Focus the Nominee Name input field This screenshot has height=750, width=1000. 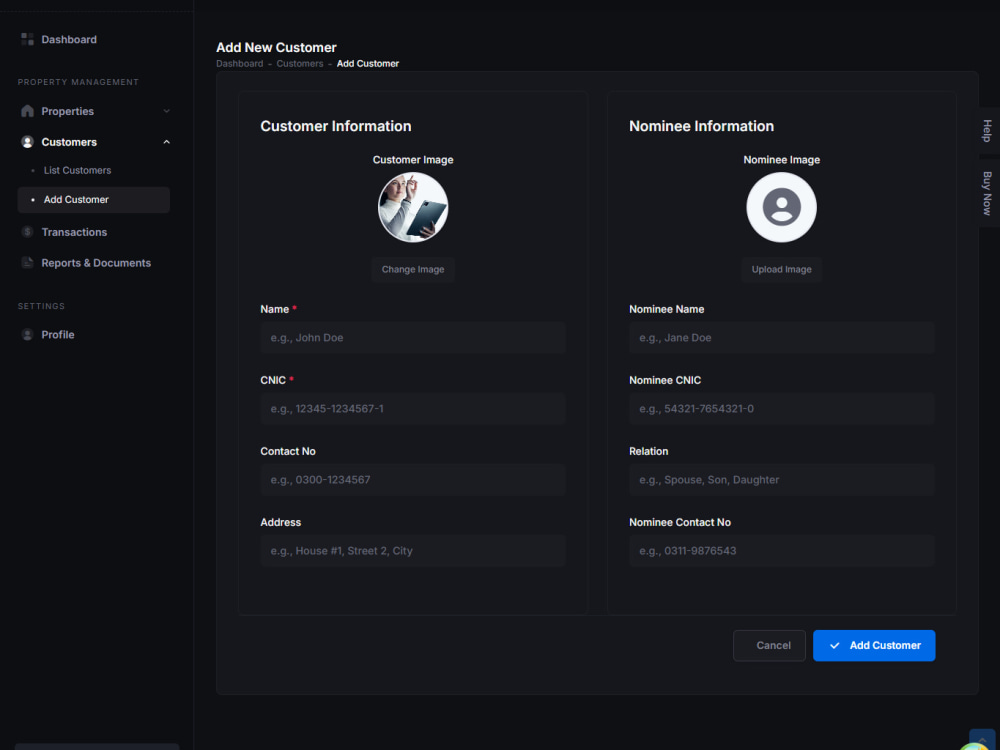pyautogui.click(x=782, y=337)
